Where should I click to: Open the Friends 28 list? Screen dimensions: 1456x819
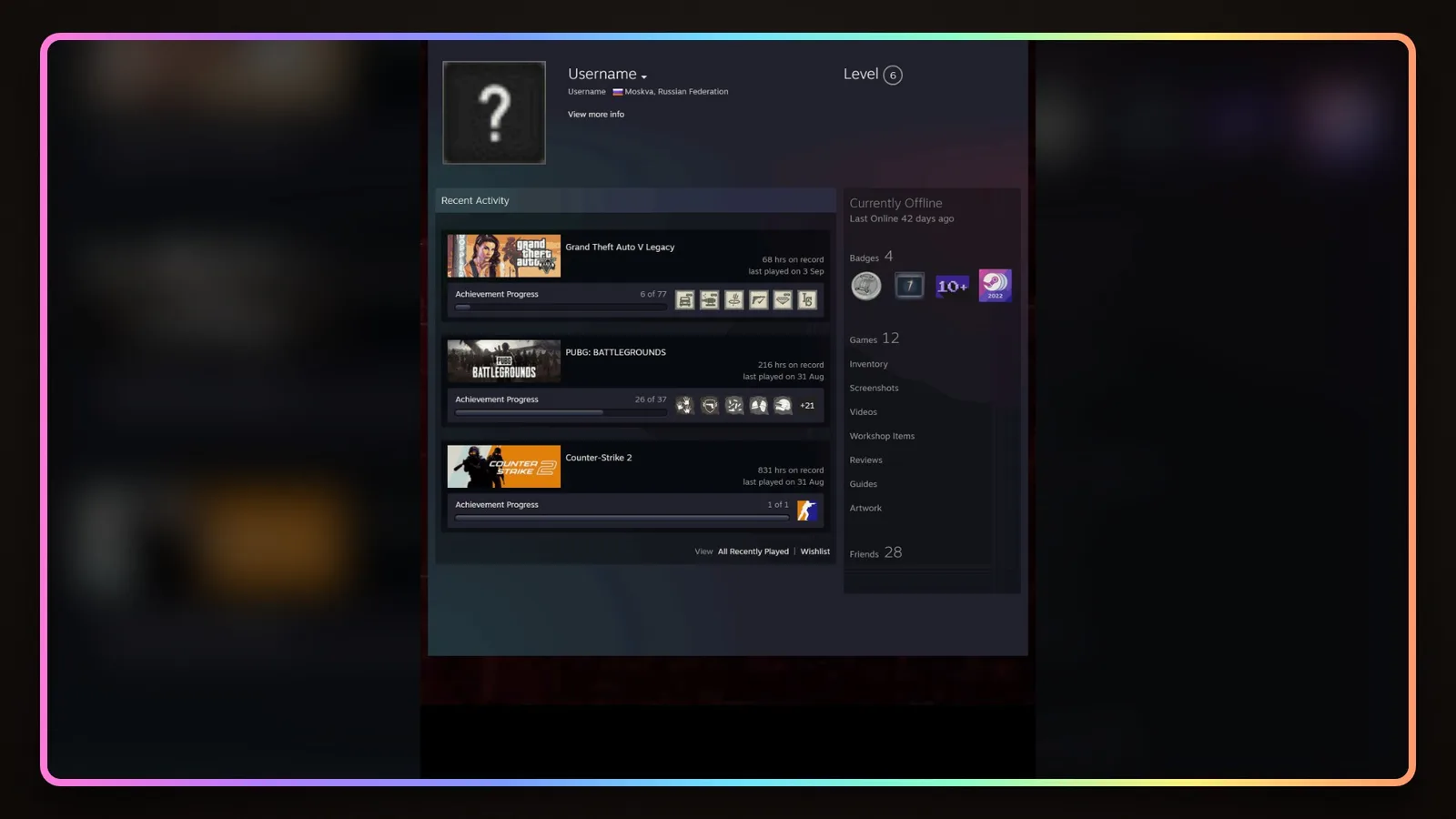(876, 553)
